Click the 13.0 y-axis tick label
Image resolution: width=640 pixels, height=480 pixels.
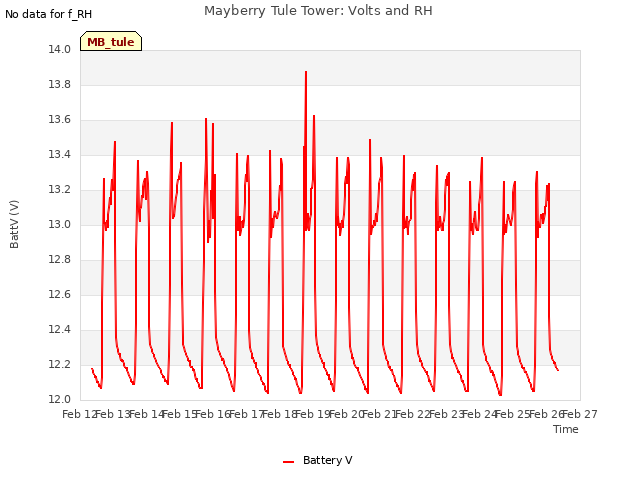click(x=59, y=224)
